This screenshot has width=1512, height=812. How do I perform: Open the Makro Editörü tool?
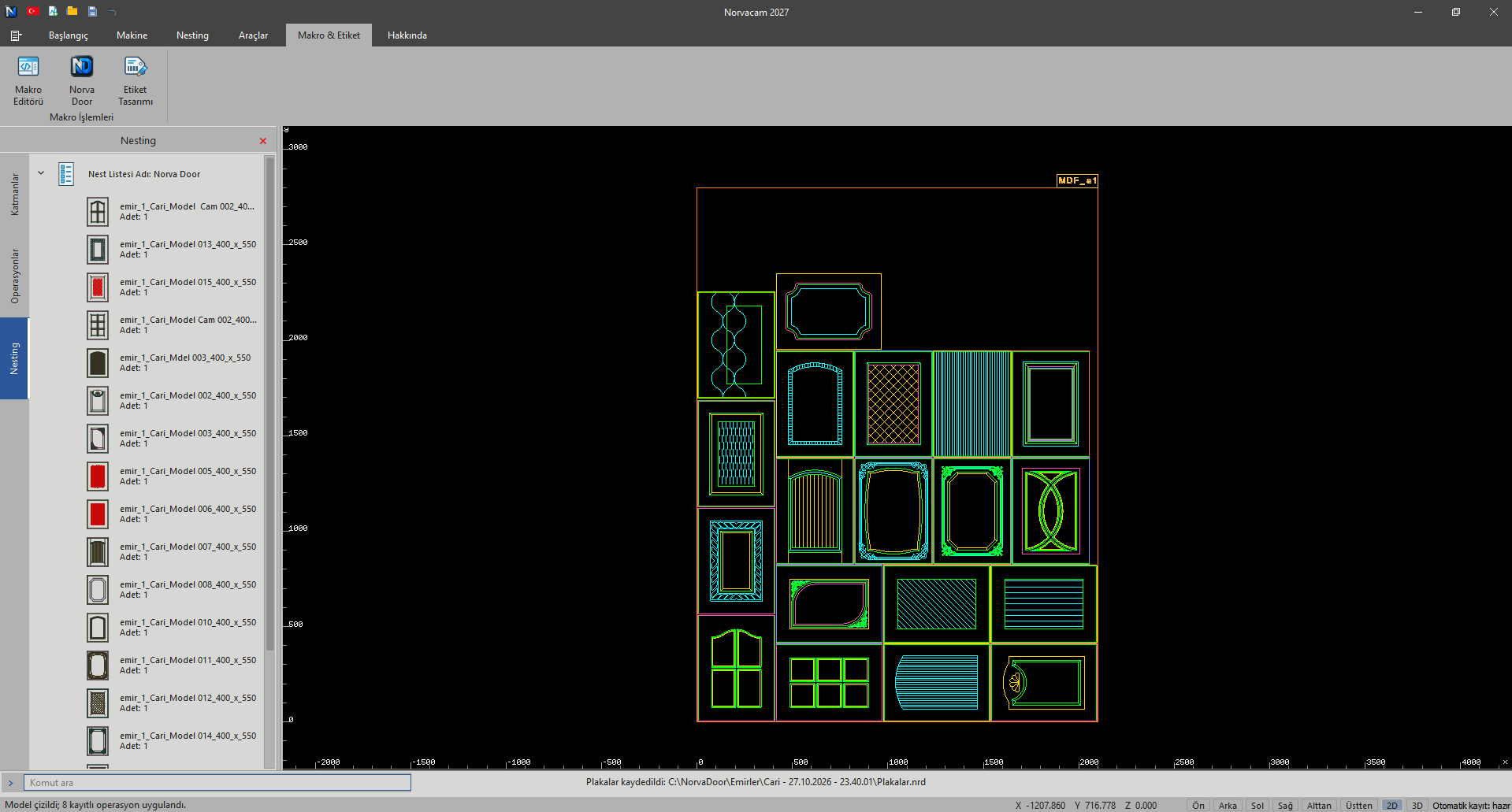[28, 80]
